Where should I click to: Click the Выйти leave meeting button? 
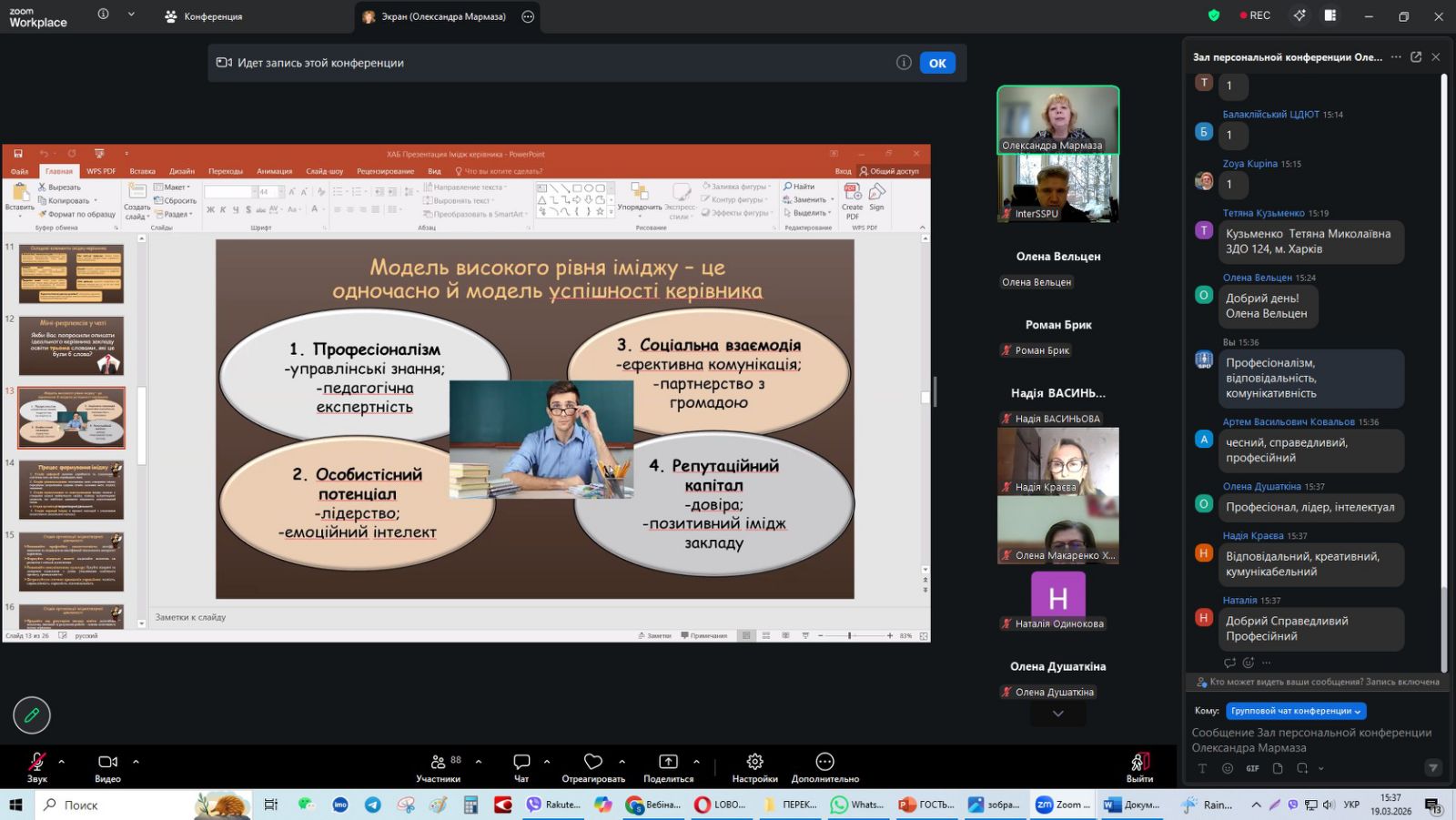coord(1139,765)
